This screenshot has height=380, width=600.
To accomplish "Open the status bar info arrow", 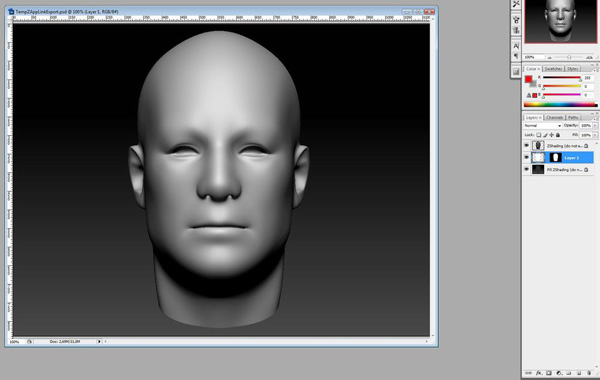I will point(99,341).
